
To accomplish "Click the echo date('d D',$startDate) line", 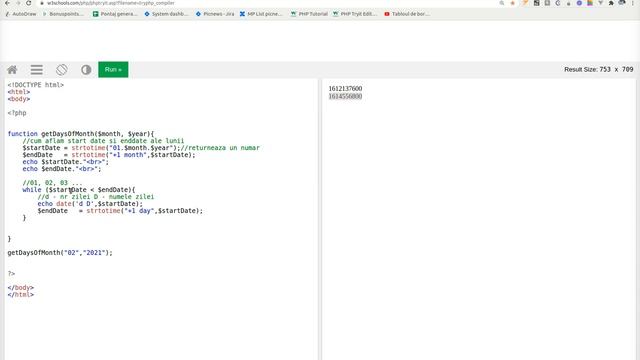I will point(90,204).
